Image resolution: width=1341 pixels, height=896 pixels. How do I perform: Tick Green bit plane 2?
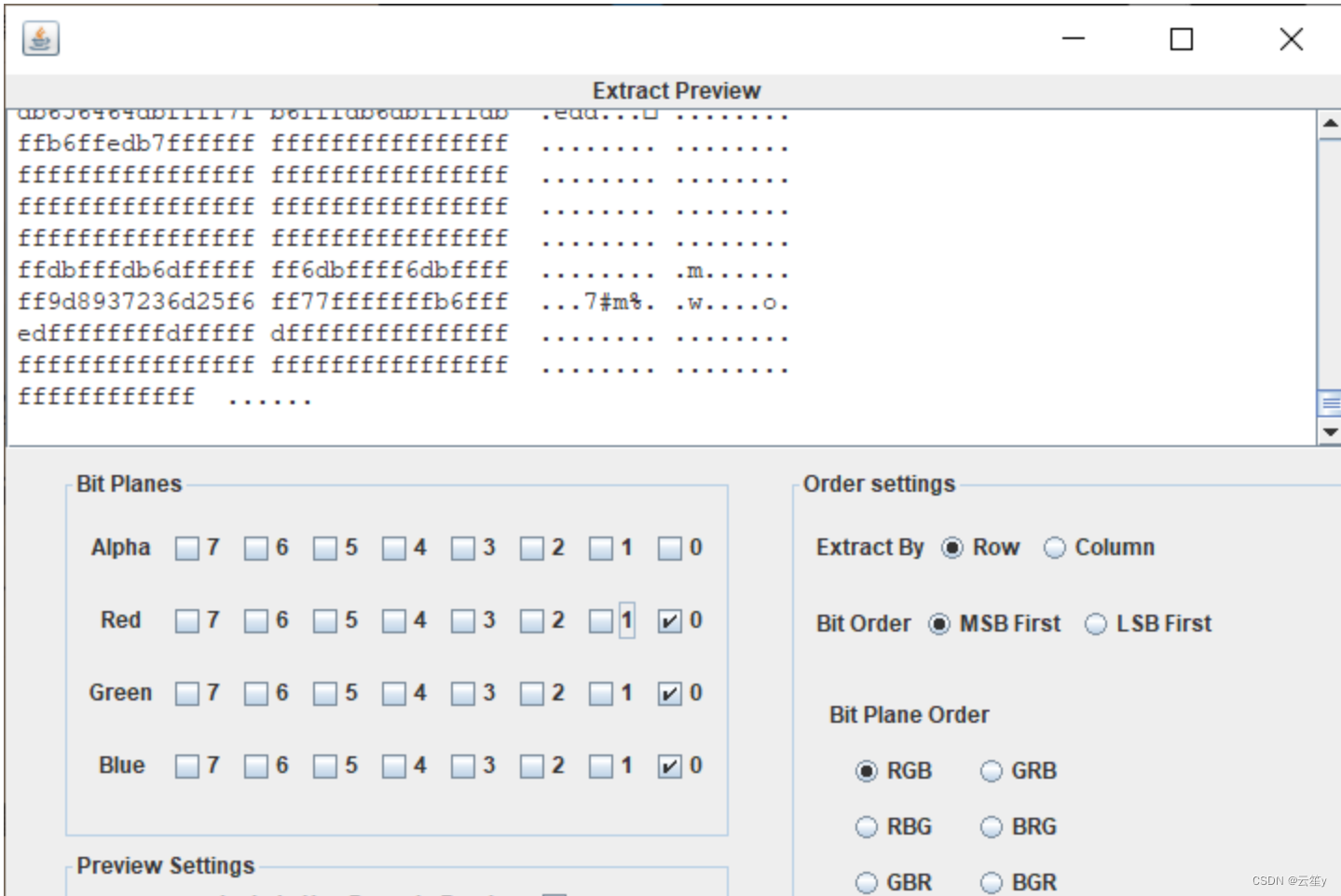click(532, 694)
